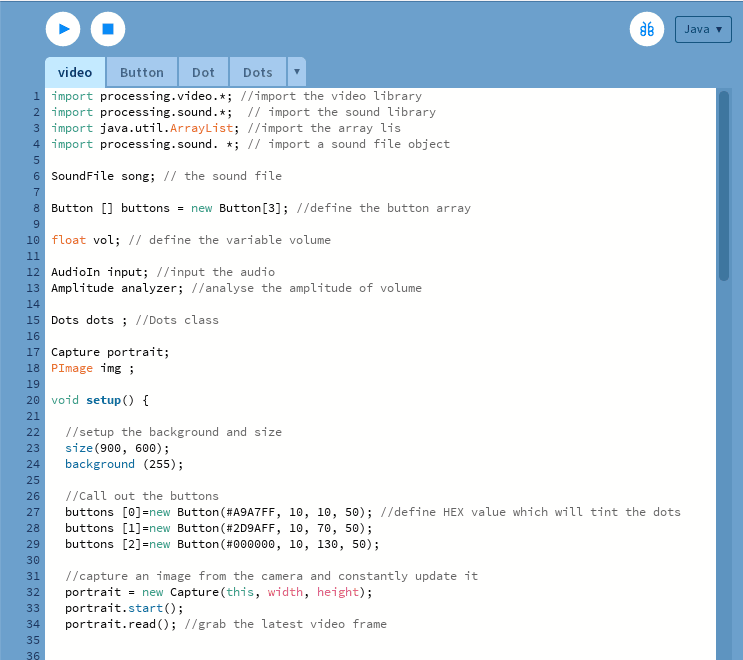Click hex color #000000 in code

pos(250,544)
